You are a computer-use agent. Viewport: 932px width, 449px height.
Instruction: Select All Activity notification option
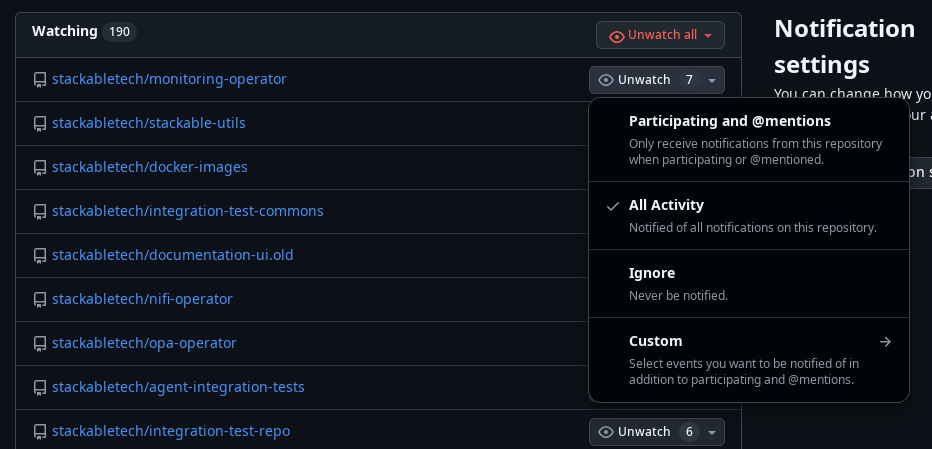[749, 215]
